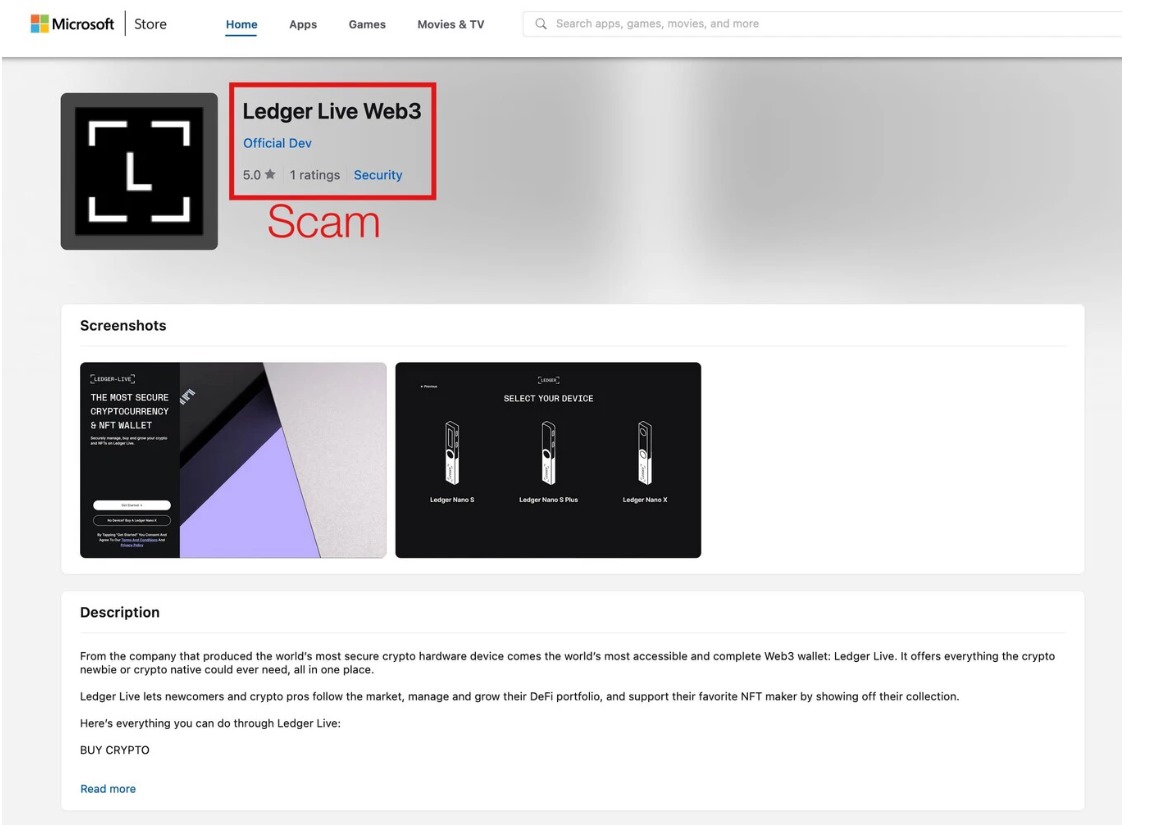Open the Security category link

[378, 175]
